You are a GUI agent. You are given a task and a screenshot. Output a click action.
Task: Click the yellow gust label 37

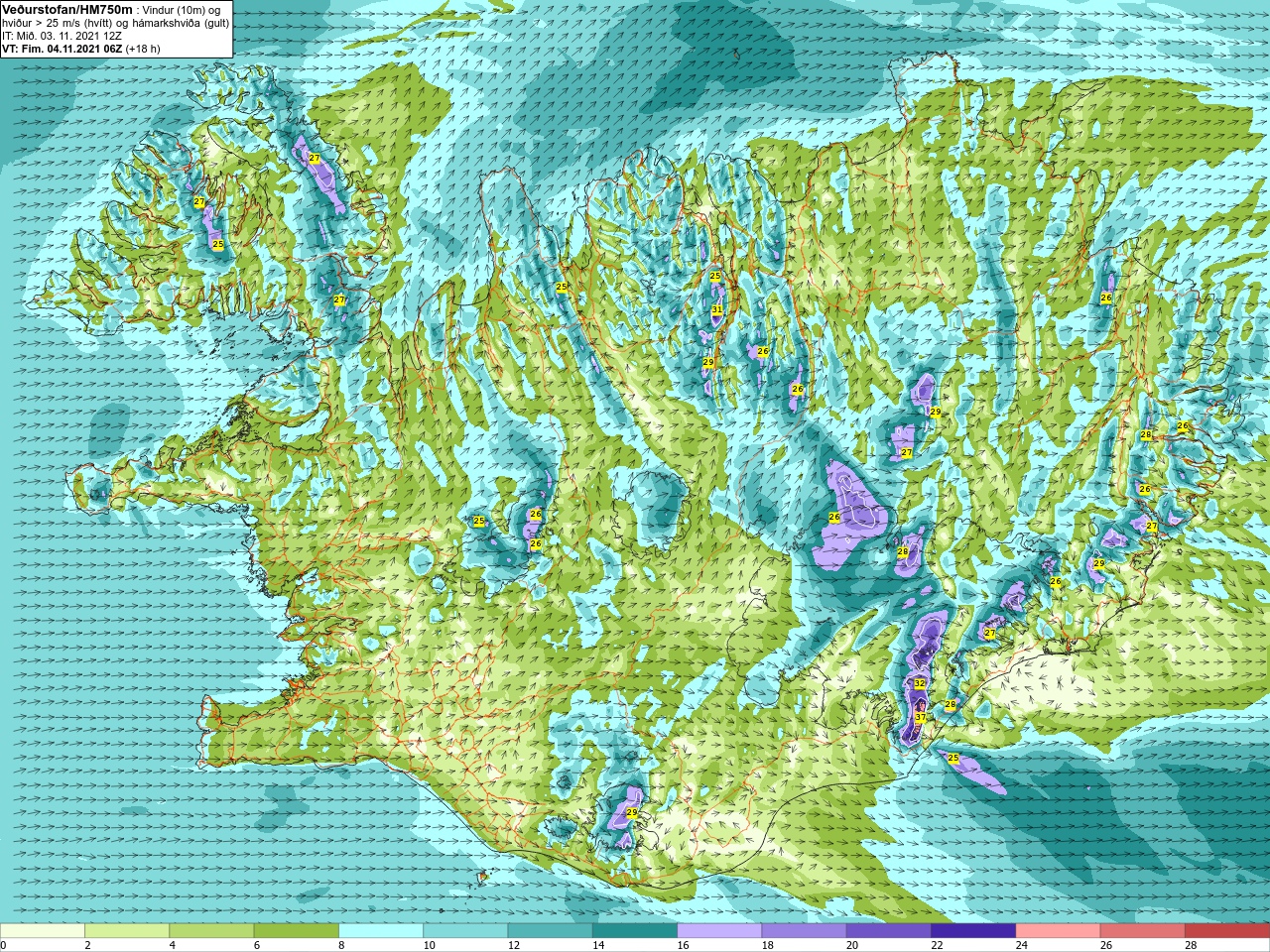tap(921, 718)
